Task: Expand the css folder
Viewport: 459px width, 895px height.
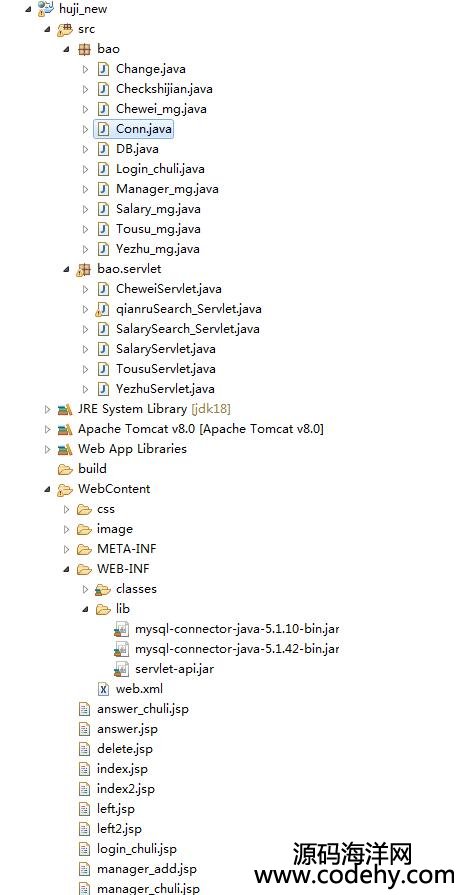Action: [x=67, y=509]
